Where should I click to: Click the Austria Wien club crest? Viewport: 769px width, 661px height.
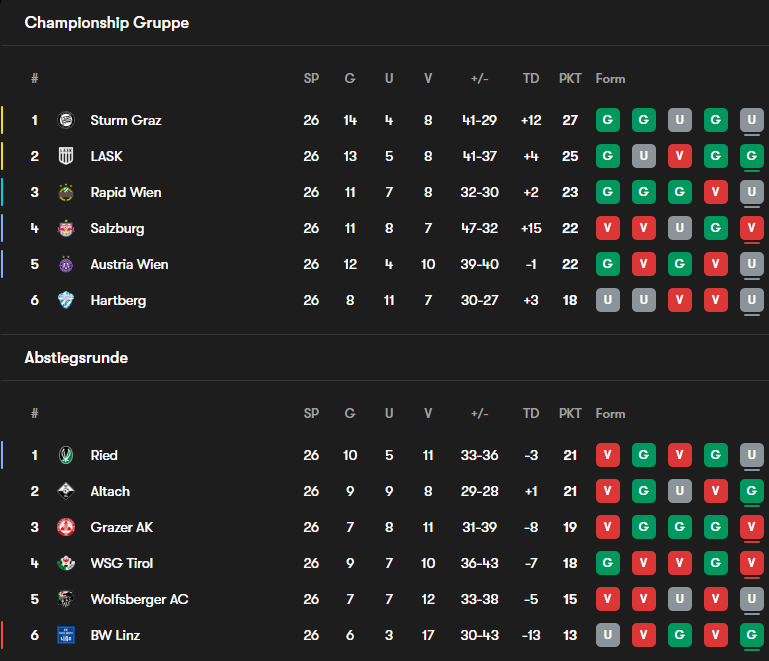(x=66, y=264)
